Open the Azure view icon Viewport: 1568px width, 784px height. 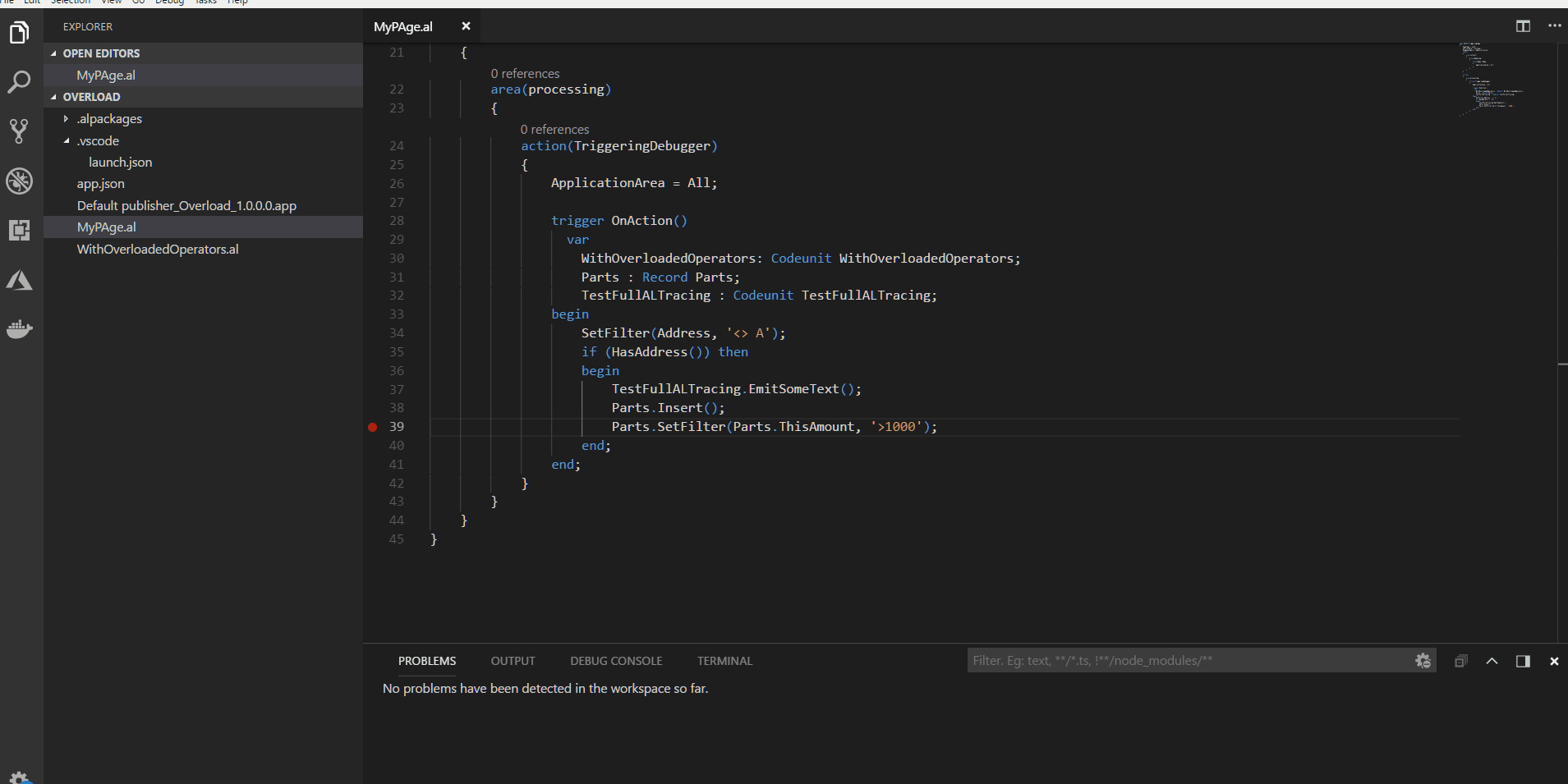[x=19, y=281]
